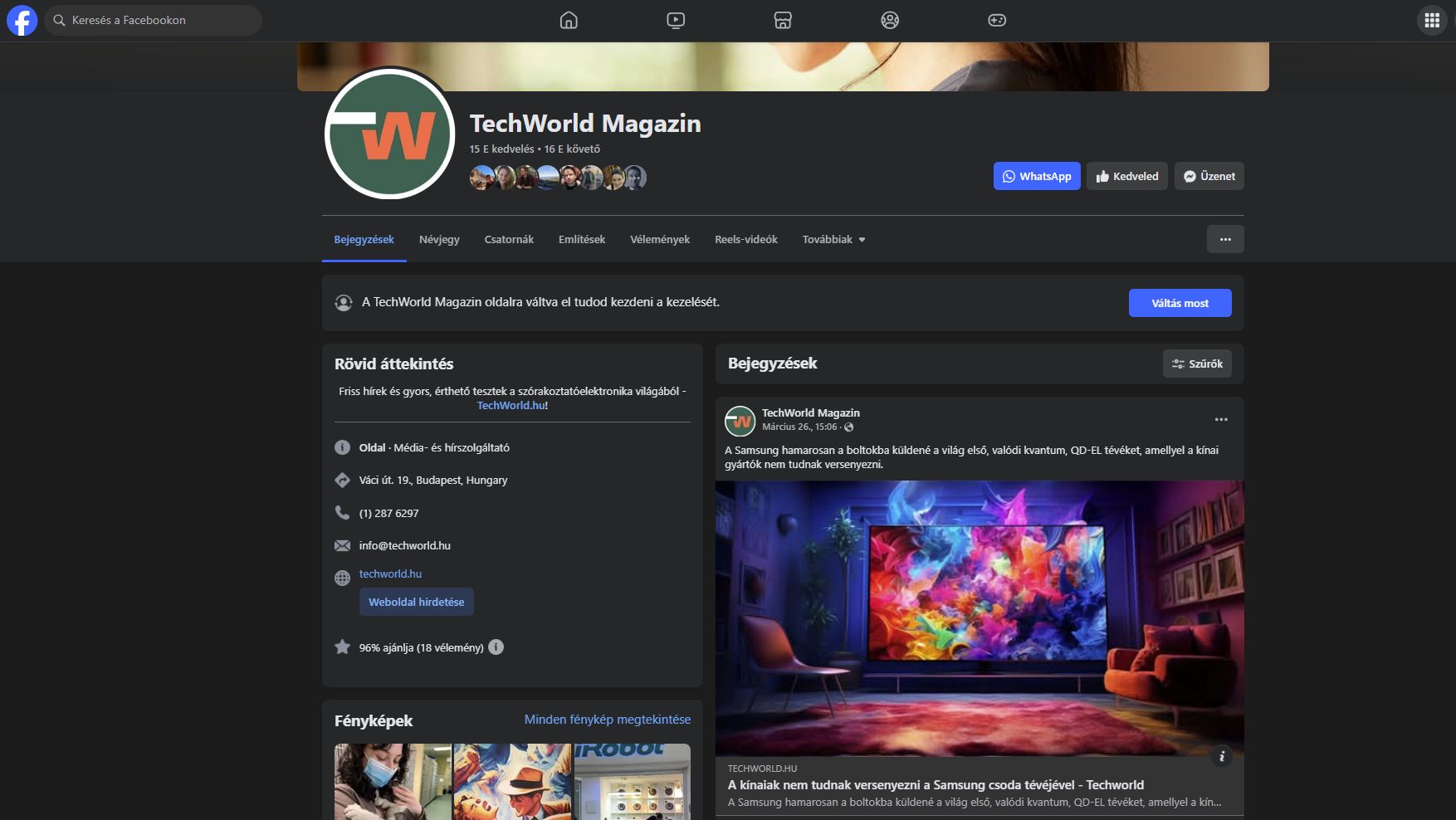The image size is (1456, 820).
Task: Open the post's three-dot options menu
Action: click(x=1221, y=420)
